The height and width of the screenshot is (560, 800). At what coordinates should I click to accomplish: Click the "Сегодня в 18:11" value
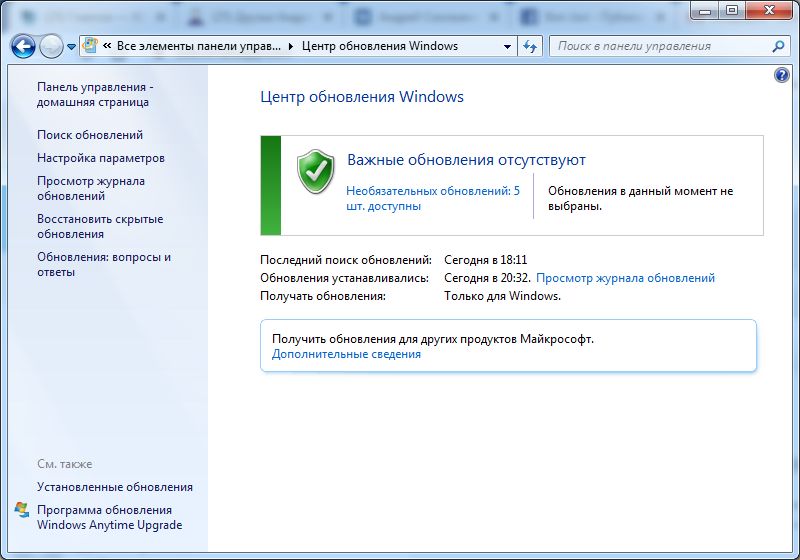[x=485, y=260]
